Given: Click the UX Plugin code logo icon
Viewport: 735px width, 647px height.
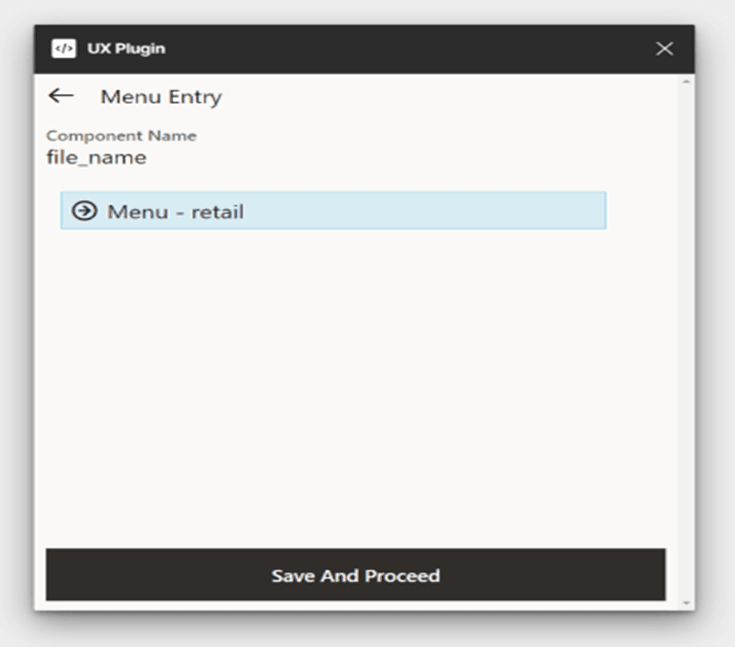Looking at the screenshot, I should [64, 49].
